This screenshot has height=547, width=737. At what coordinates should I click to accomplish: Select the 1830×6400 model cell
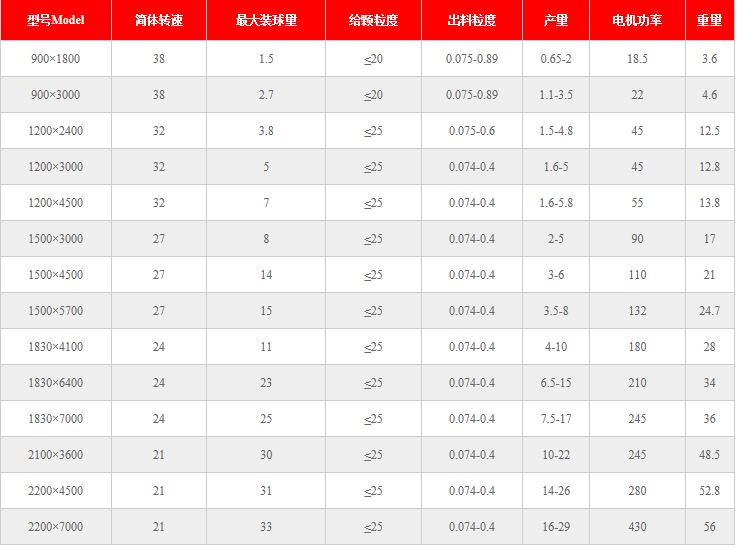pos(56,383)
